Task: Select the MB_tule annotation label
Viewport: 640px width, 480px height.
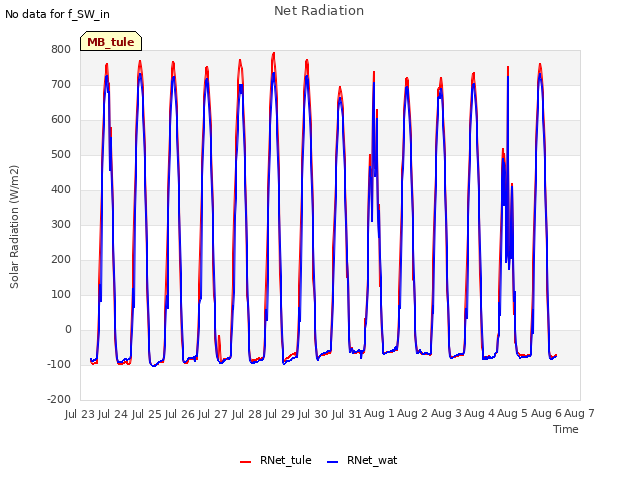Action: coord(111,42)
